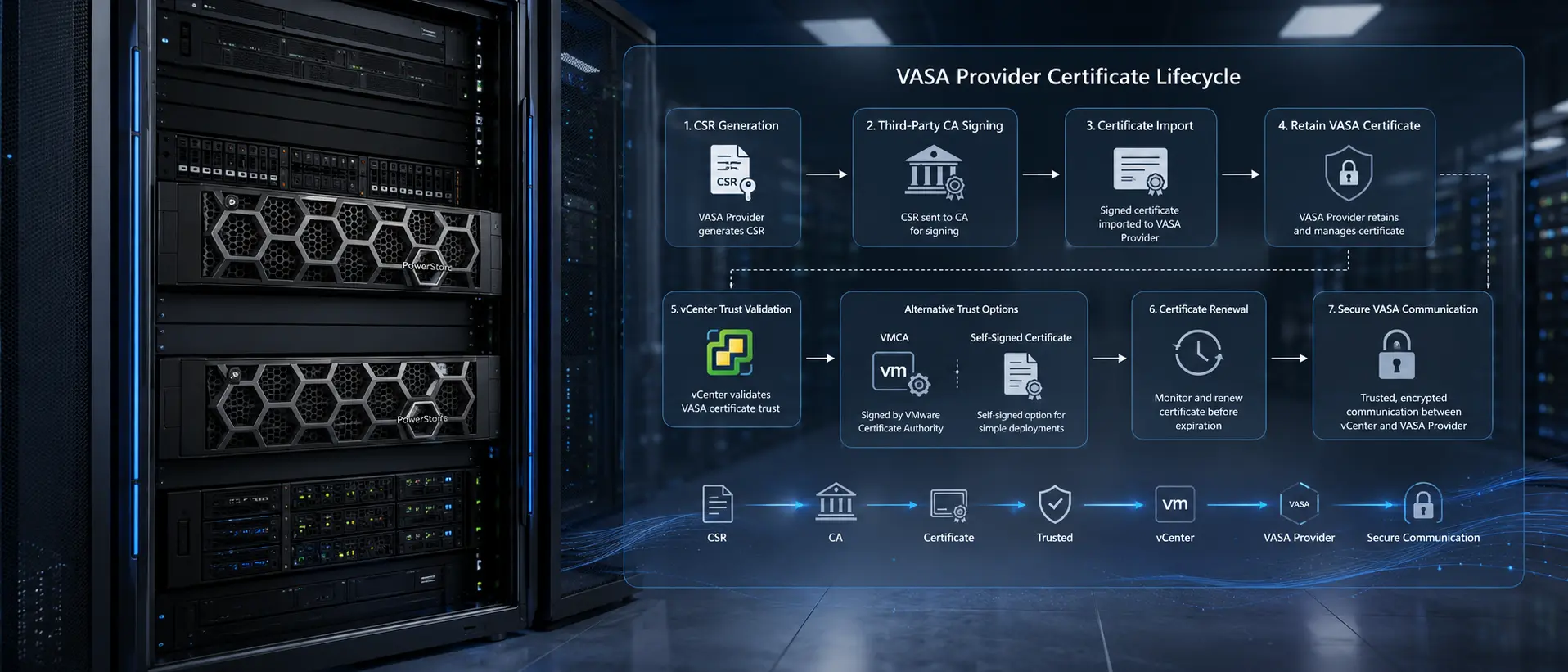The image size is (1568, 672).
Task: Click the "3. Certificate Import" heading
Action: [1139, 126]
